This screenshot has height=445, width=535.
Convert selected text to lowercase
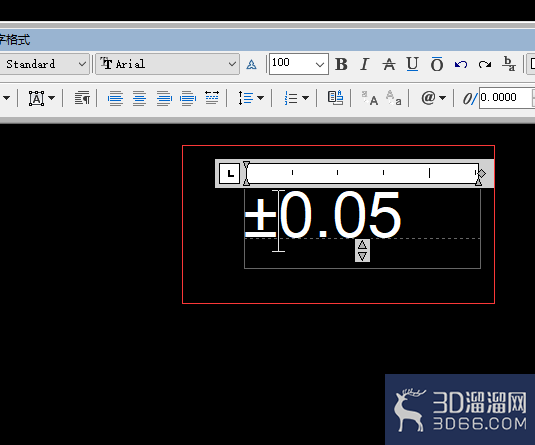coord(393,98)
